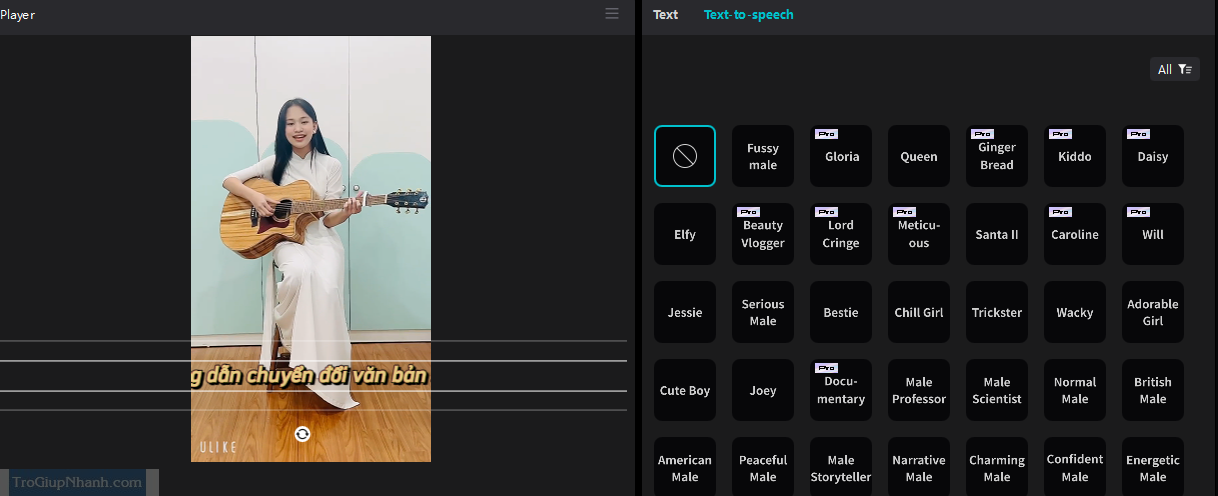Select the Ginger Bread voice

tap(997, 156)
